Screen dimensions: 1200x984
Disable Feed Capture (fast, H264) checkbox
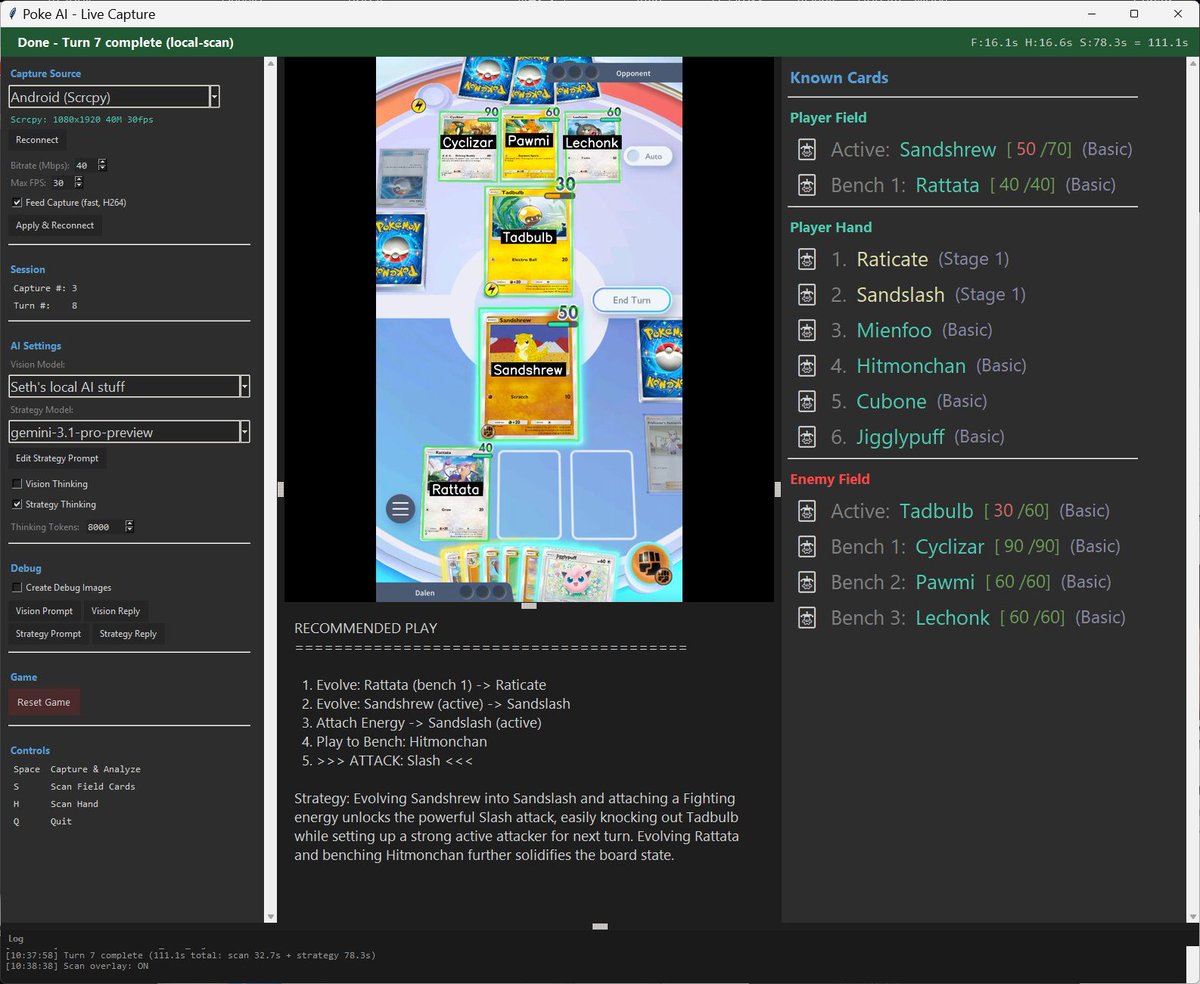click(x=17, y=202)
